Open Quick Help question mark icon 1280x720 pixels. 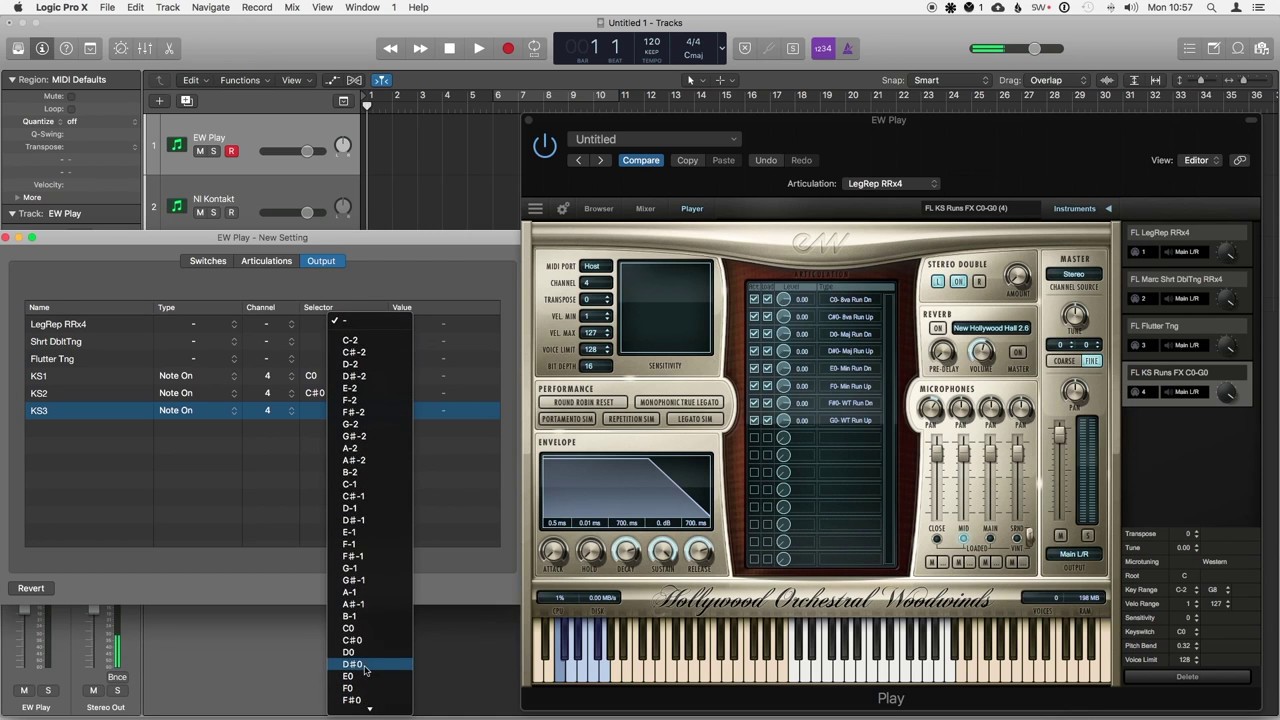coord(66,48)
